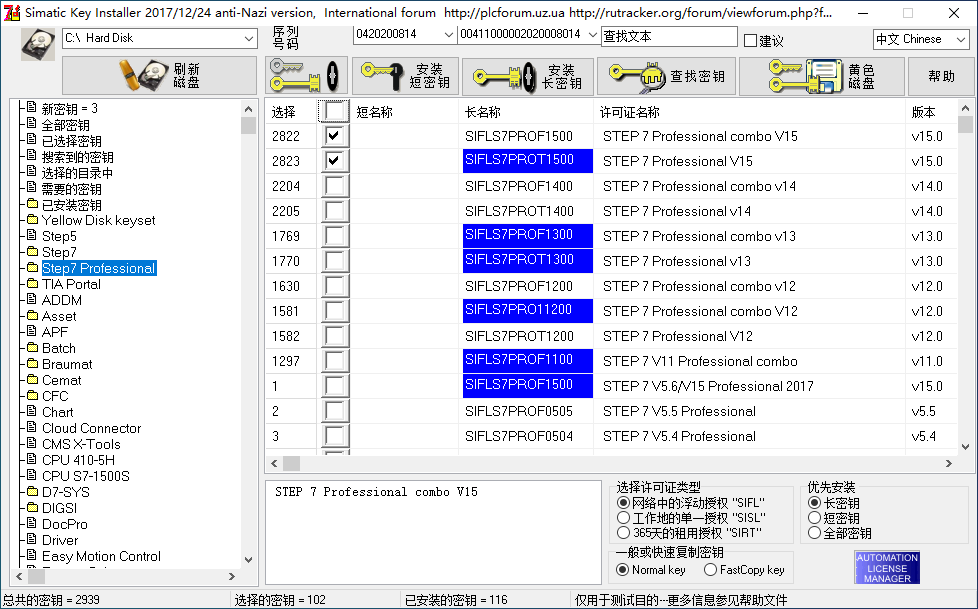Select Normal key radio option

pos(622,569)
